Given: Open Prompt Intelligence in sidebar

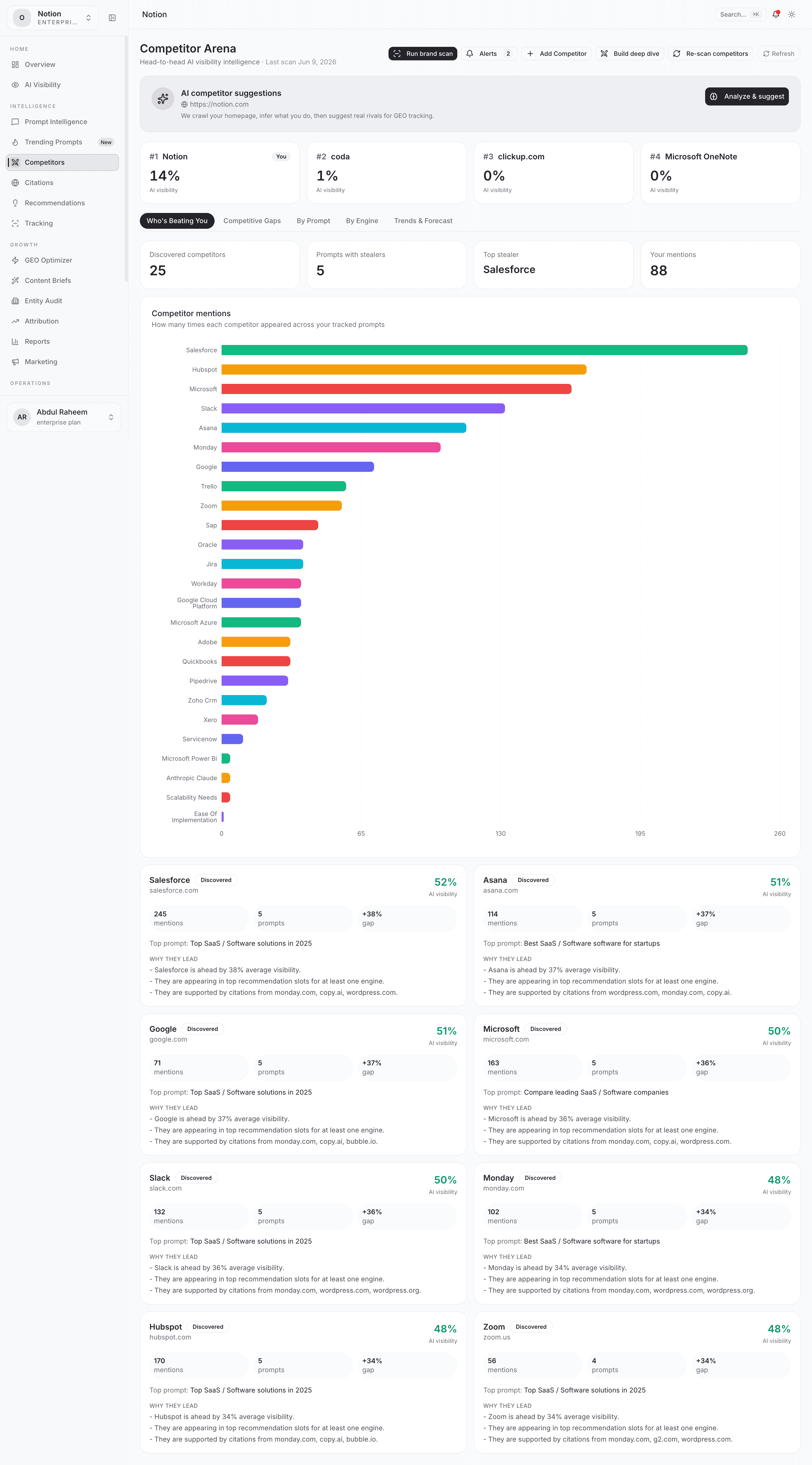Looking at the screenshot, I should (63, 122).
